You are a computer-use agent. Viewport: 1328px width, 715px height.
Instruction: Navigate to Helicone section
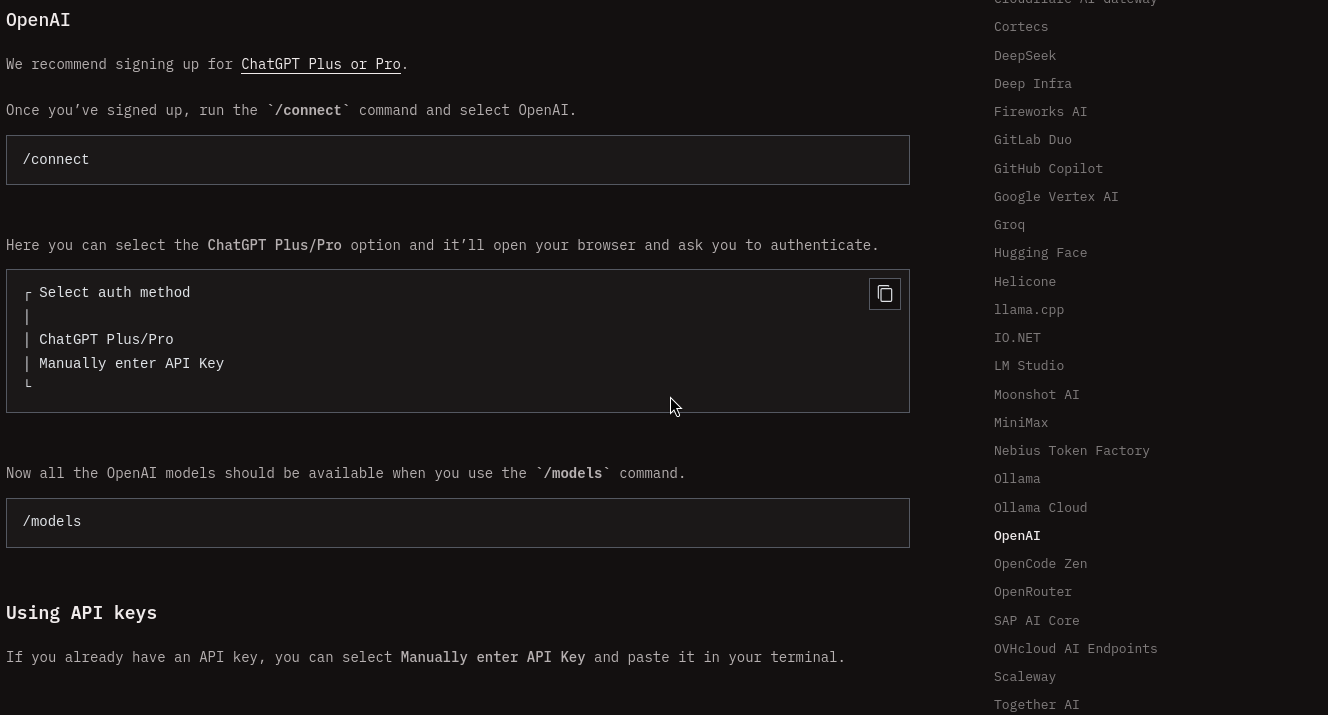1025,282
